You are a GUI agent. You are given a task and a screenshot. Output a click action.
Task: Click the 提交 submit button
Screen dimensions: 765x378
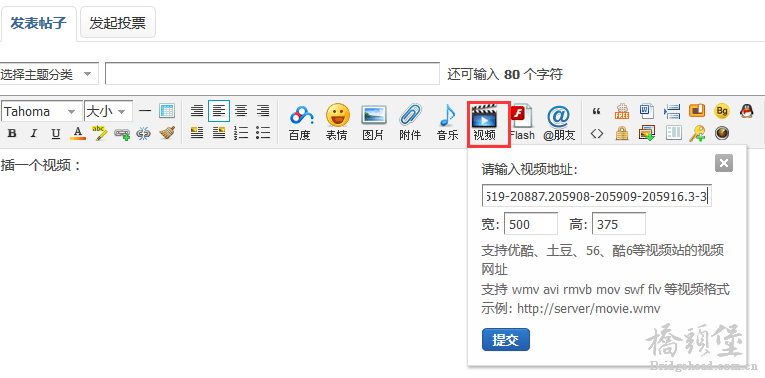pyautogui.click(x=505, y=340)
